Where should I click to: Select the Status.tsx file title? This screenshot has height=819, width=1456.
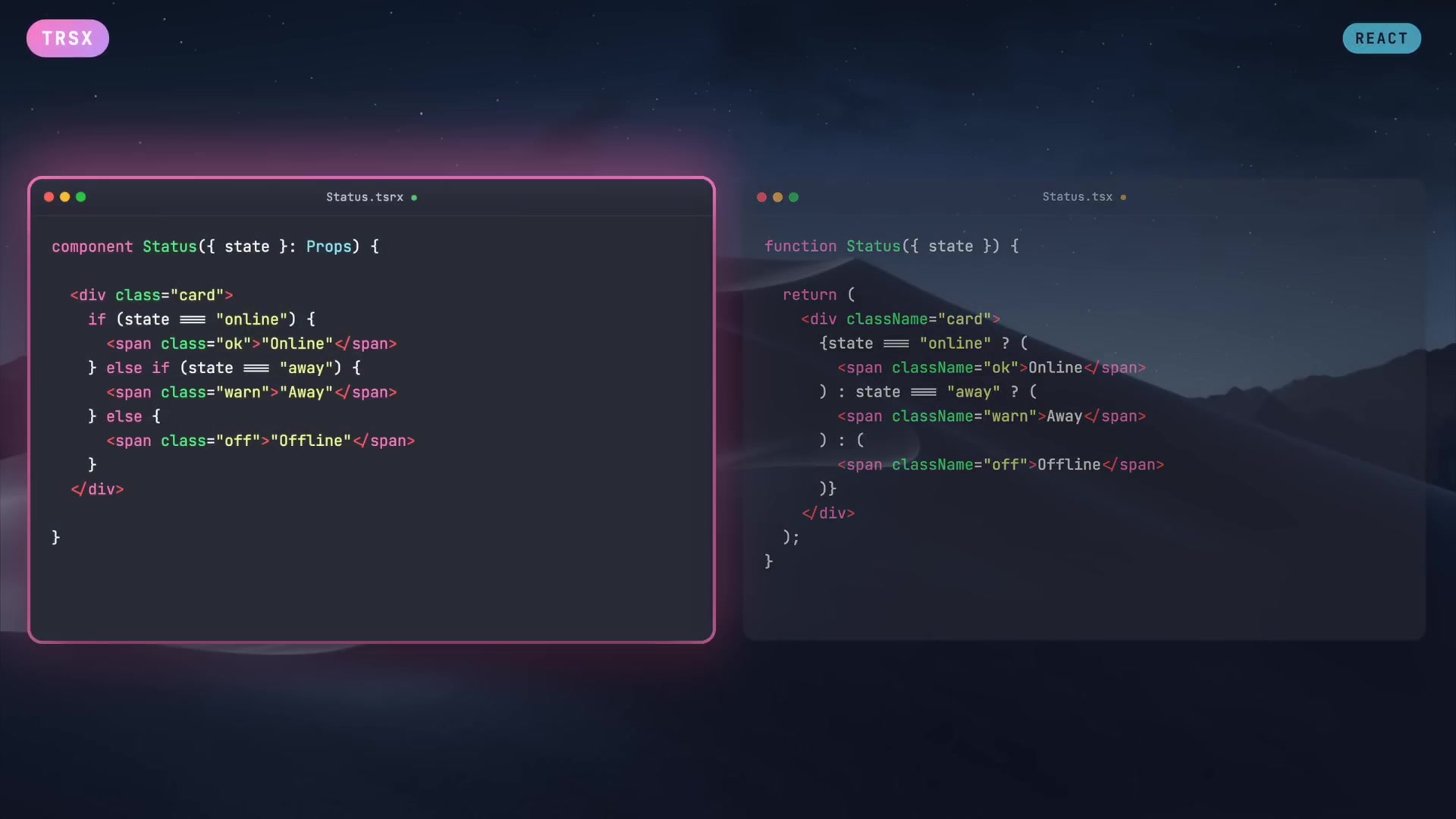(x=1078, y=197)
